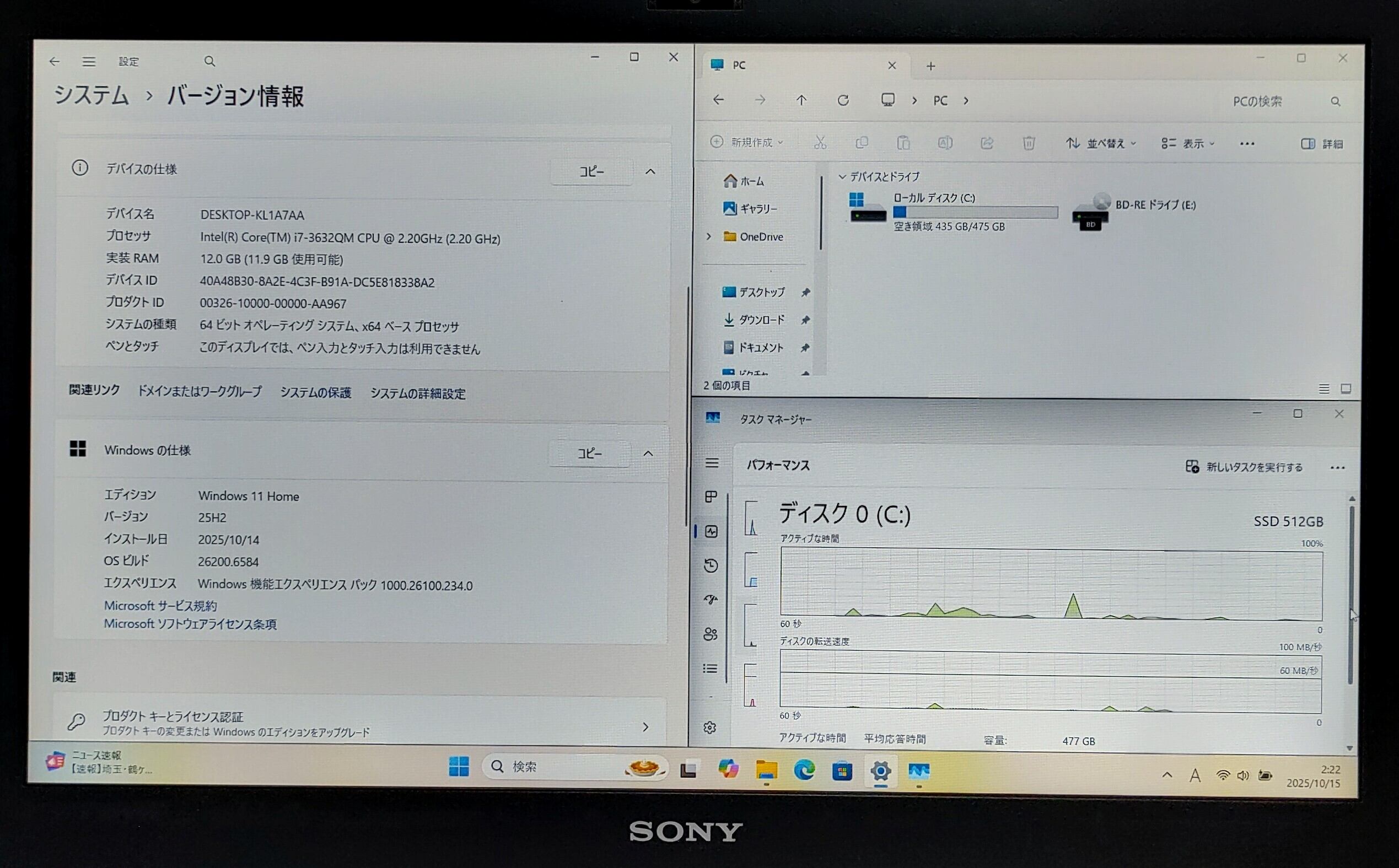
Task: Toggle the details pane button
Action: pyautogui.click(x=1321, y=144)
